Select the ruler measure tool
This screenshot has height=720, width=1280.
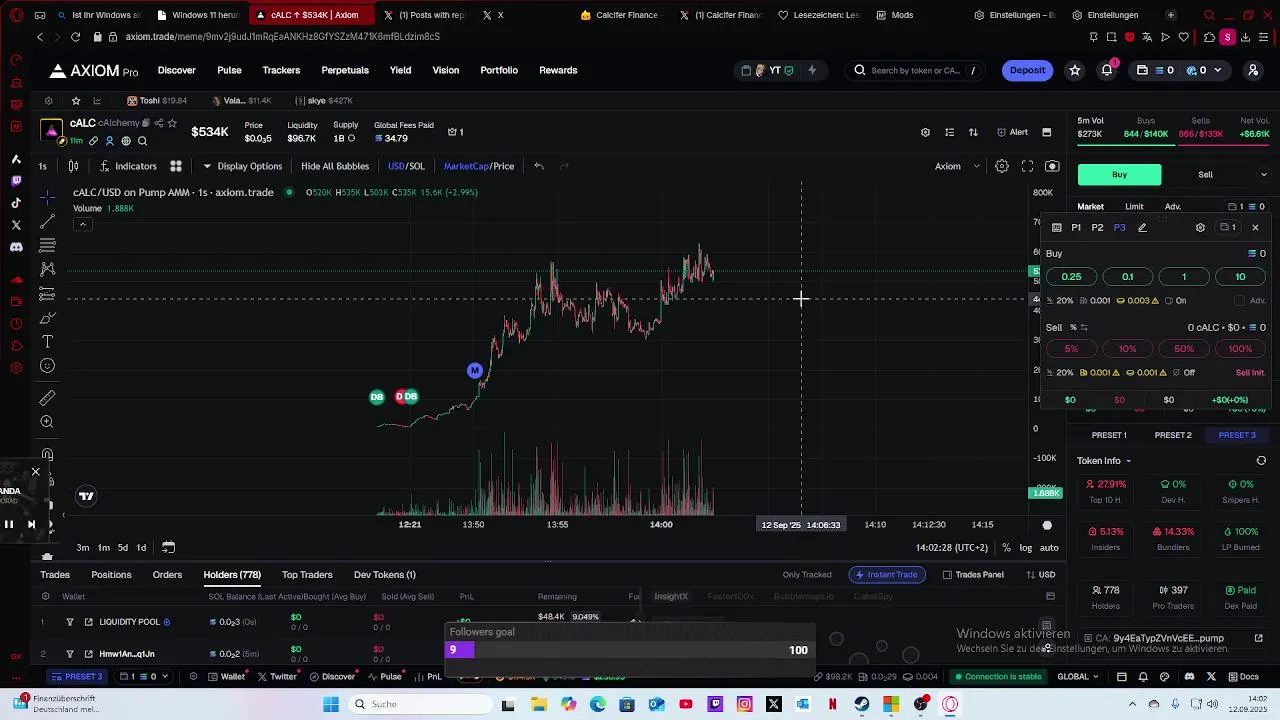pos(47,398)
